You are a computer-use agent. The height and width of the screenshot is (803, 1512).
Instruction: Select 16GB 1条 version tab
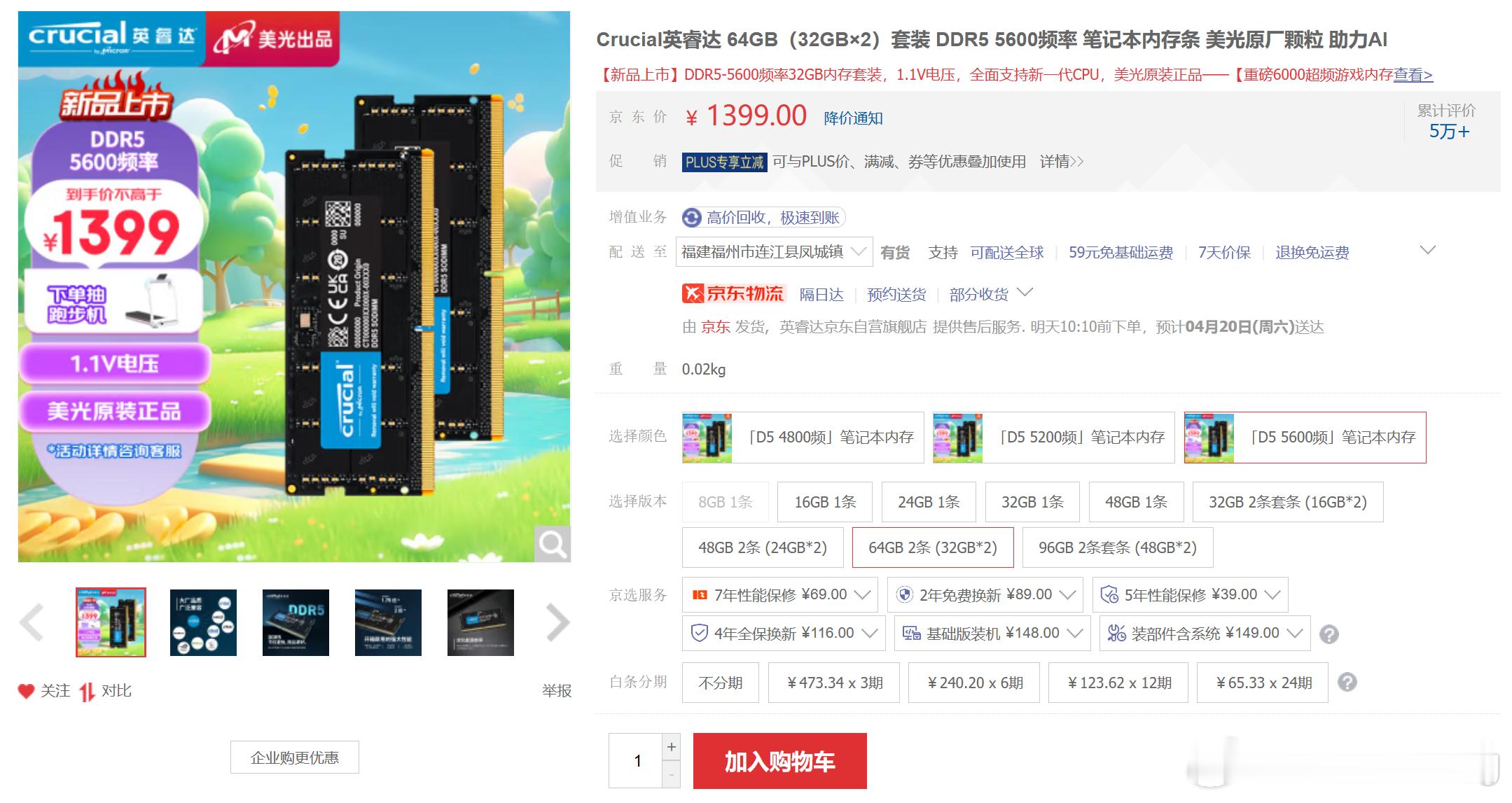pyautogui.click(x=824, y=502)
